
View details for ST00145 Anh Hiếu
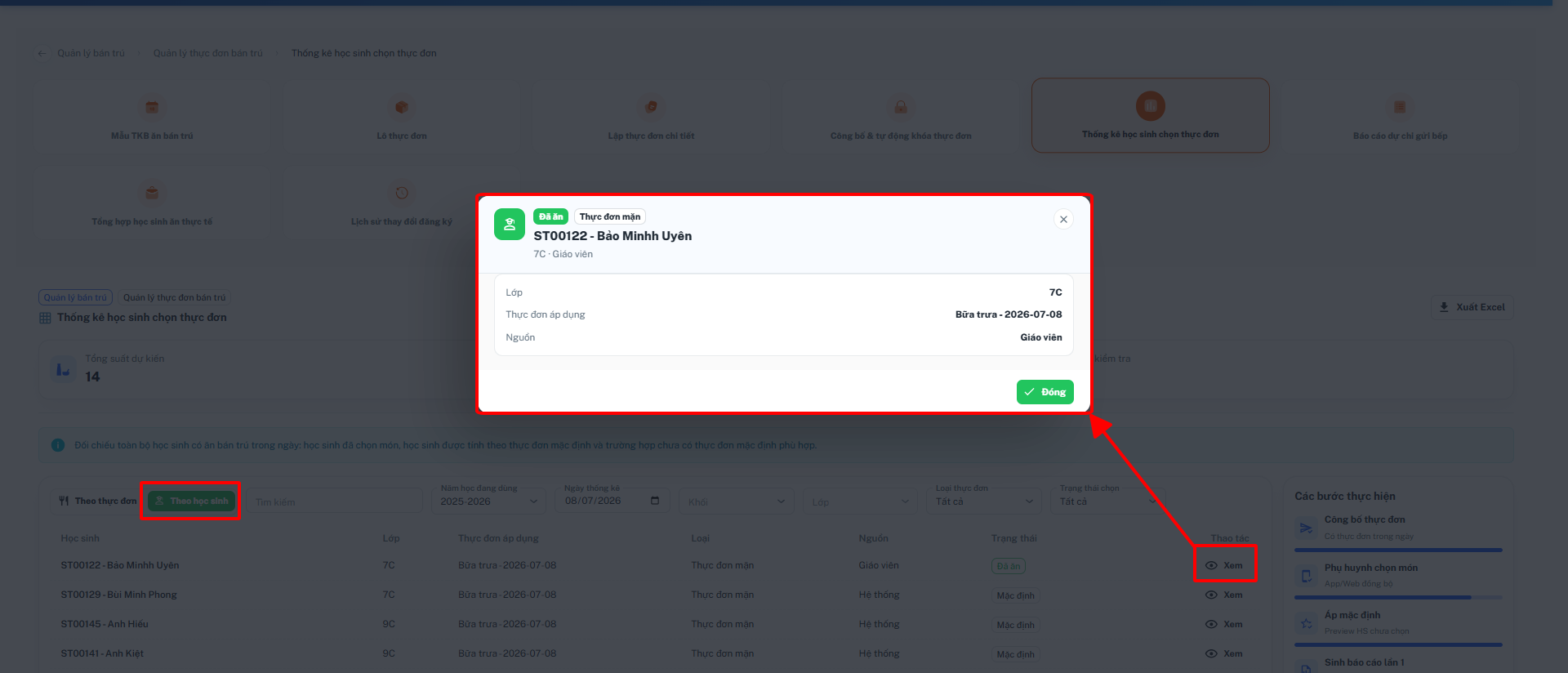(1224, 624)
